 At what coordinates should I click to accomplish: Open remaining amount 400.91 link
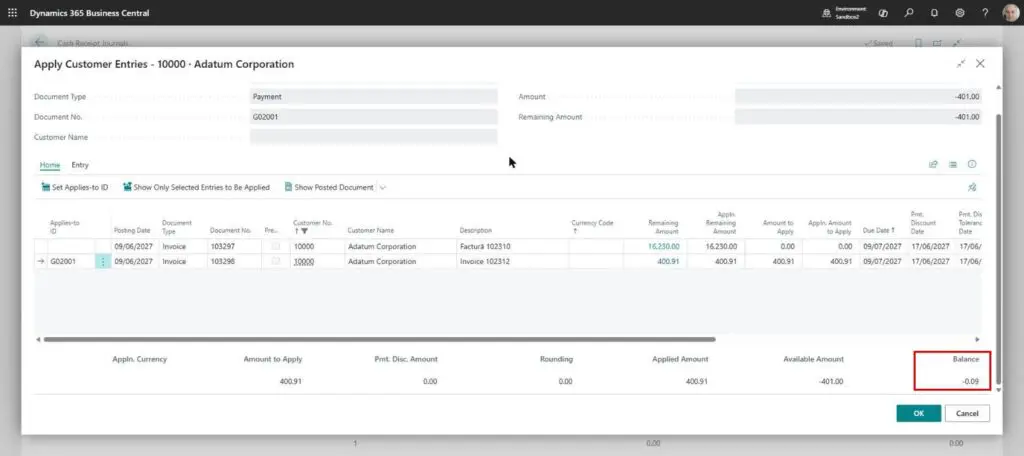click(669, 261)
